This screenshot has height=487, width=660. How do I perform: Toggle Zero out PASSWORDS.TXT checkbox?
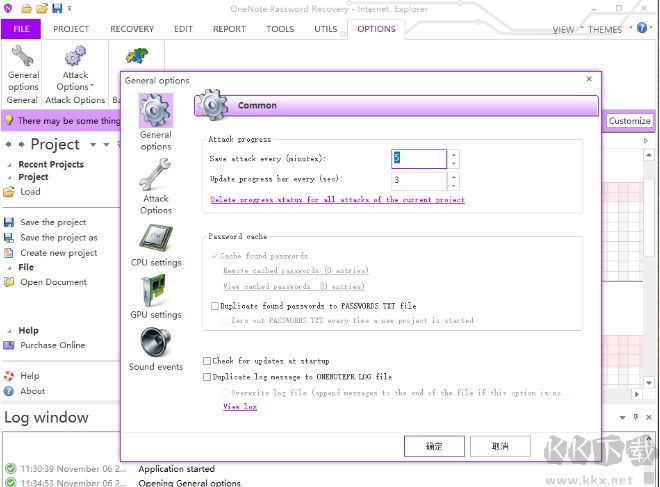coord(226,321)
